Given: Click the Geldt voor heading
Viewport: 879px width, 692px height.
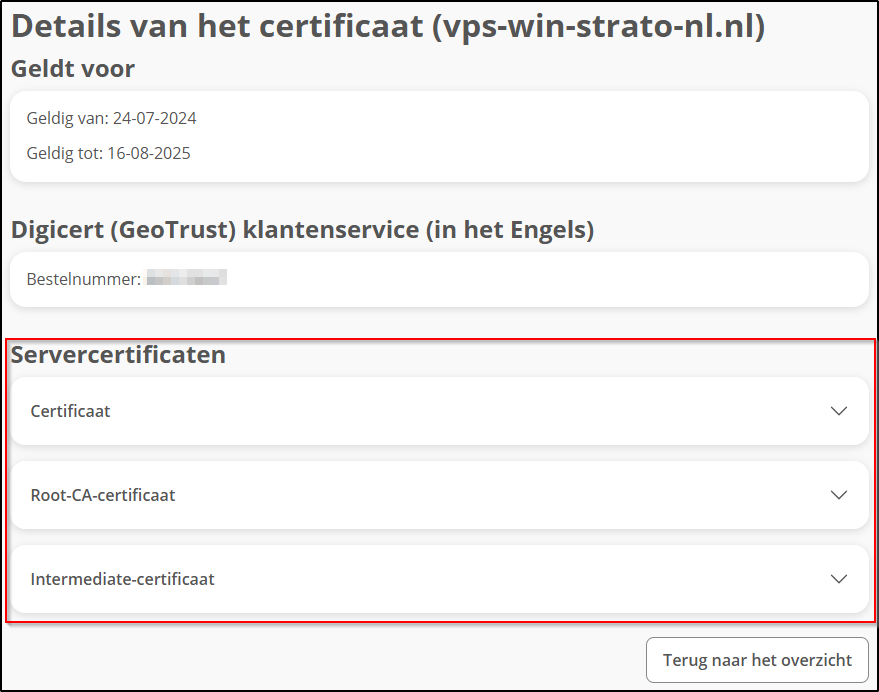Looking at the screenshot, I should coord(71,68).
